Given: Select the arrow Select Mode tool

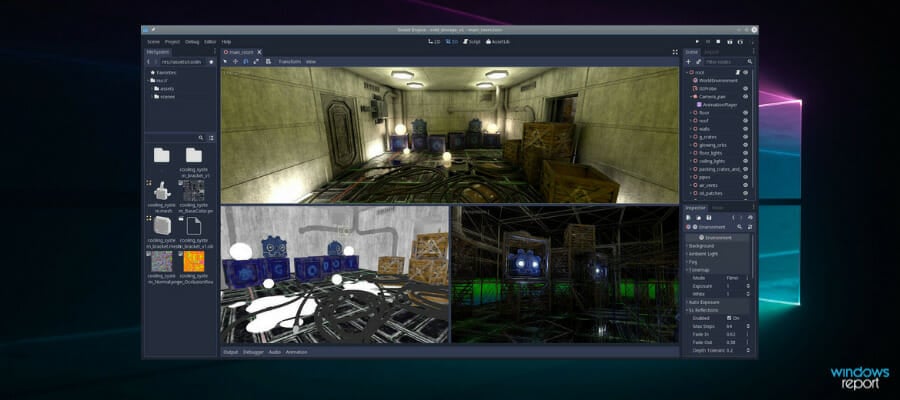Looking at the screenshot, I should pyautogui.click(x=226, y=61).
